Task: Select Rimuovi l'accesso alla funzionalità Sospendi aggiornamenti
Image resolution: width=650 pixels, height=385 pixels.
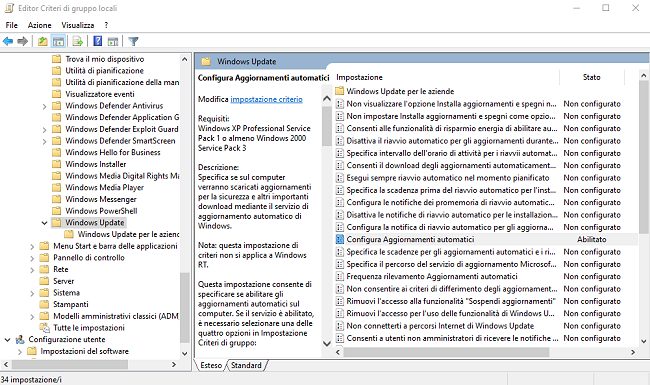Action: point(451,301)
